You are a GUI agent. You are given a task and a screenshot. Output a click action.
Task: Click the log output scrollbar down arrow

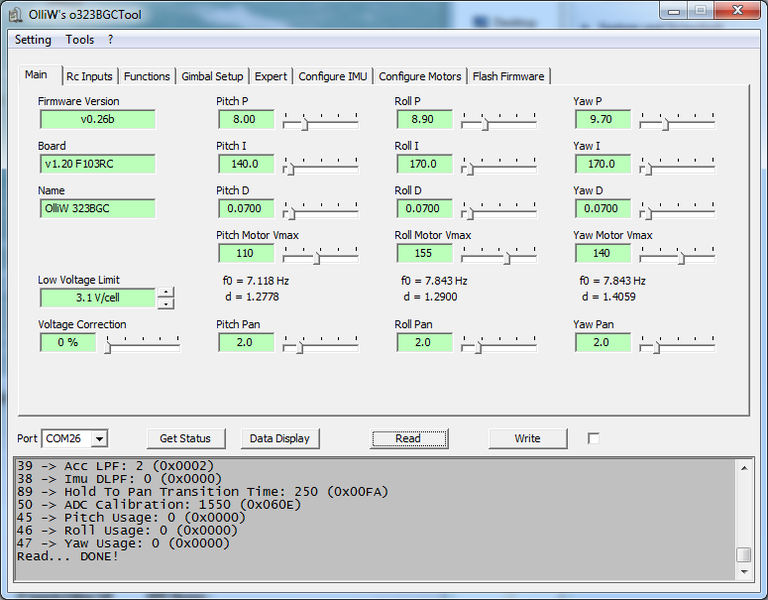click(743, 571)
